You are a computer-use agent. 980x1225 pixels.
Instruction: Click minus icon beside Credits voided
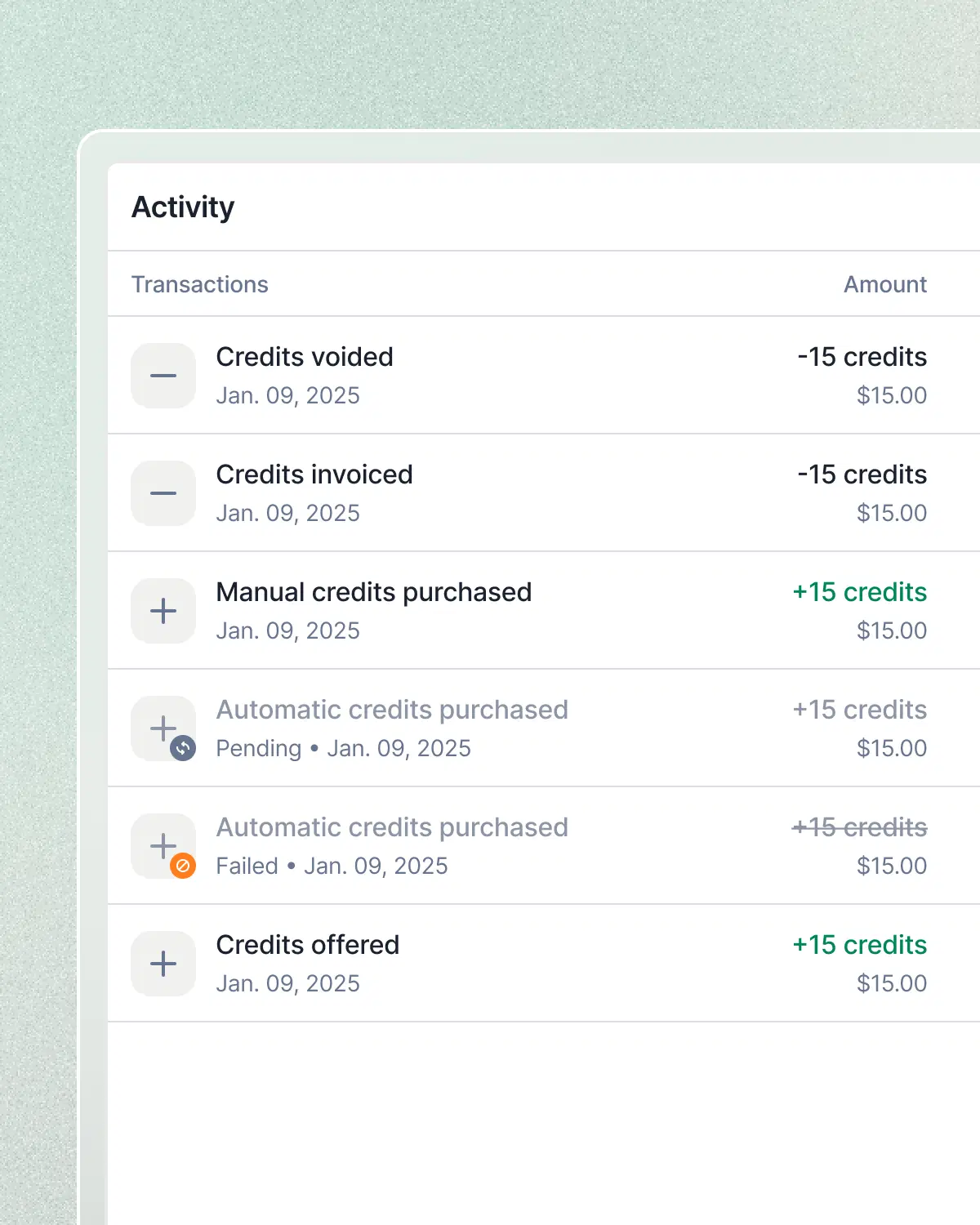click(x=163, y=376)
